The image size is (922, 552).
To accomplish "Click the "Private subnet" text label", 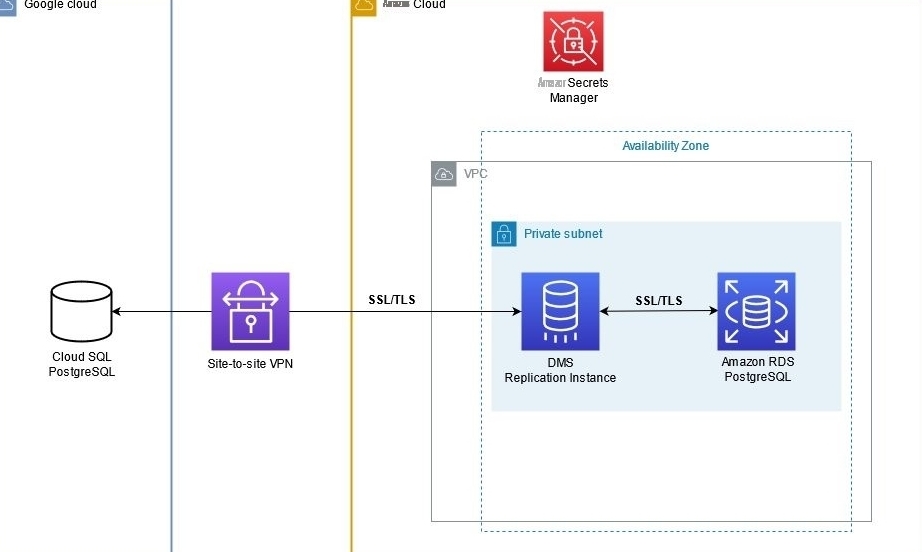I will click(x=563, y=234).
